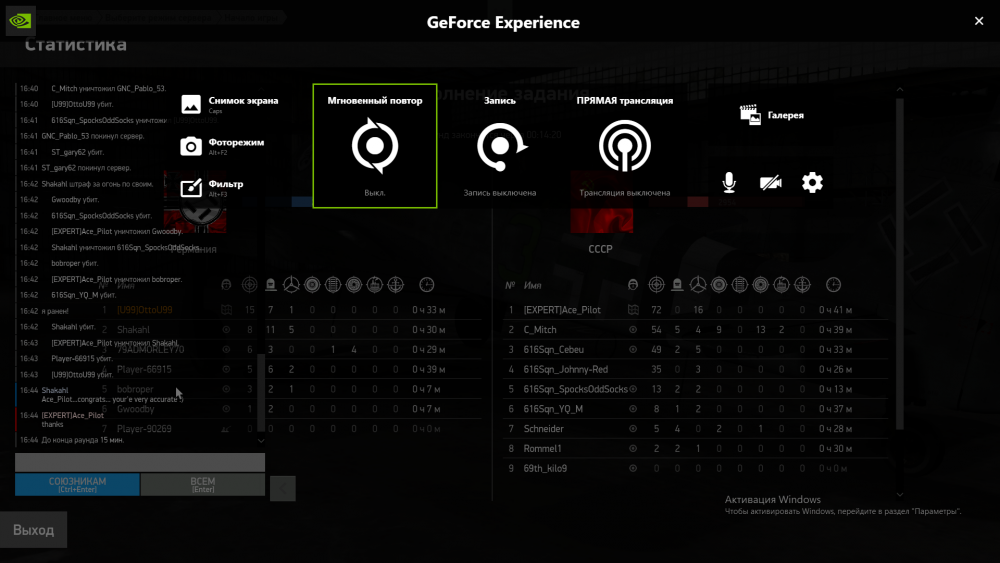Close the GeForce Experience overlay
Screen dimensions: 1000x563
click(979, 21)
